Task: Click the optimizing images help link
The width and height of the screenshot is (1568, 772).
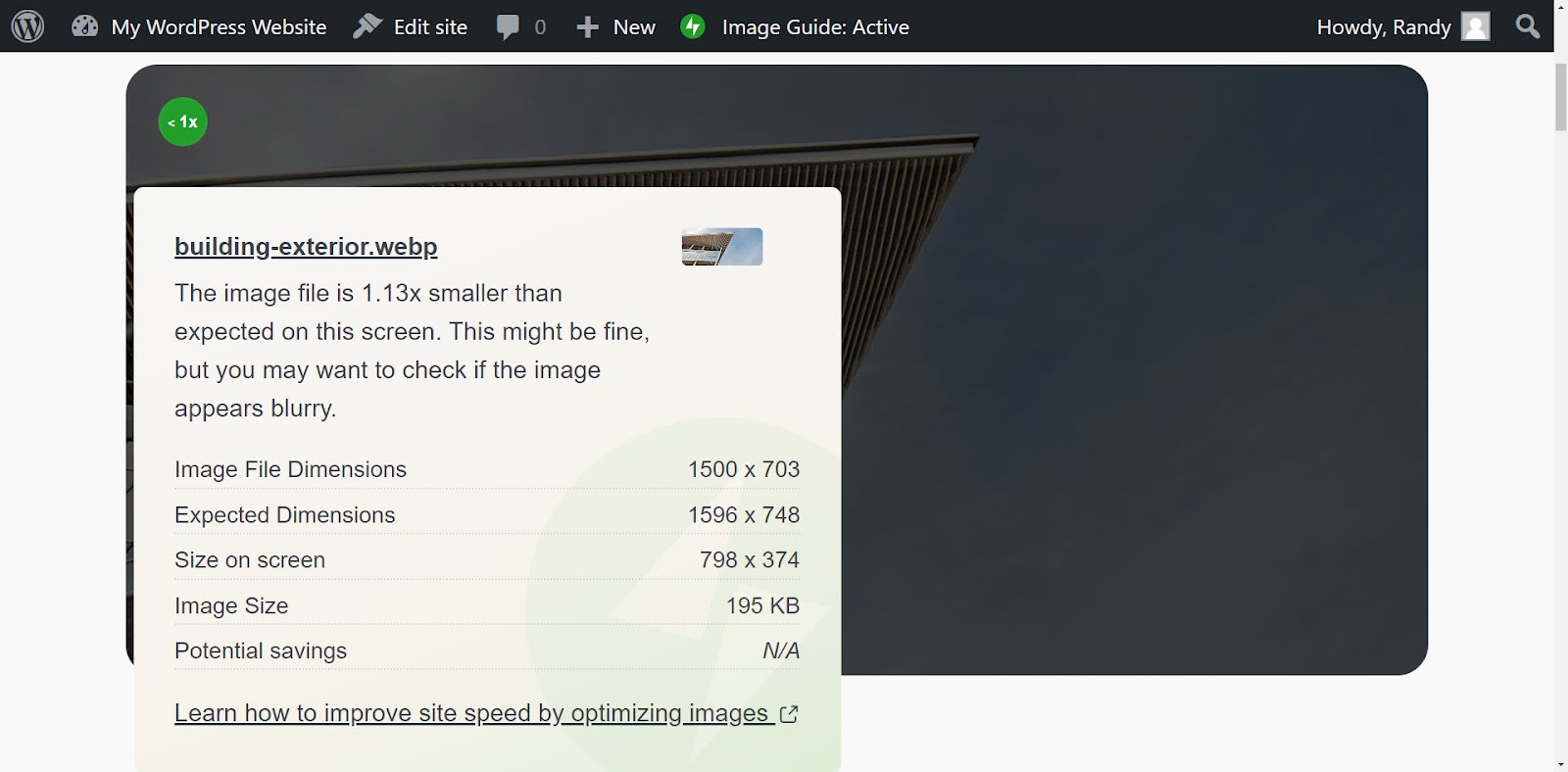Action: pyautogui.click(x=471, y=713)
